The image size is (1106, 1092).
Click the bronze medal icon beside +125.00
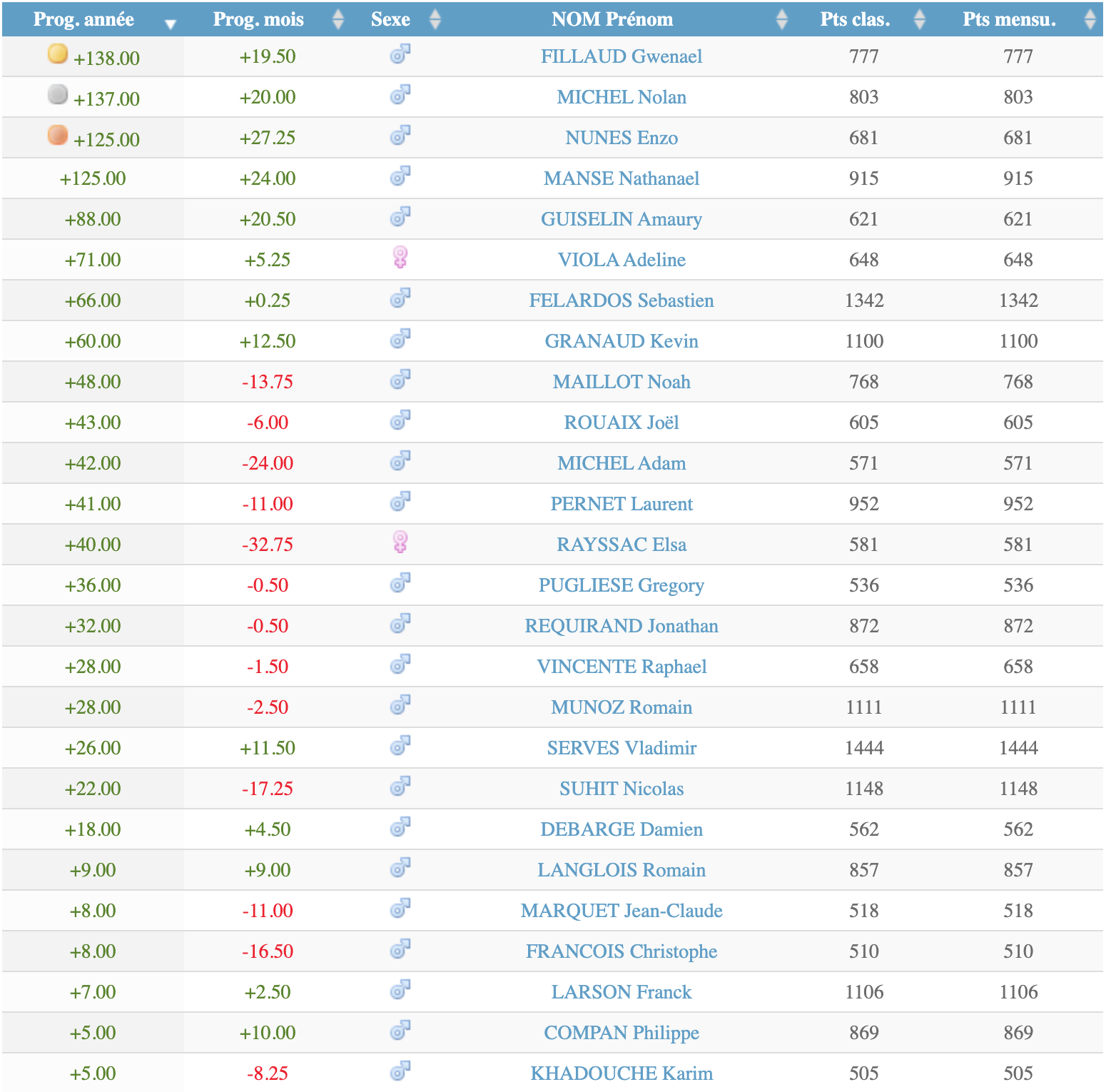coord(57,135)
